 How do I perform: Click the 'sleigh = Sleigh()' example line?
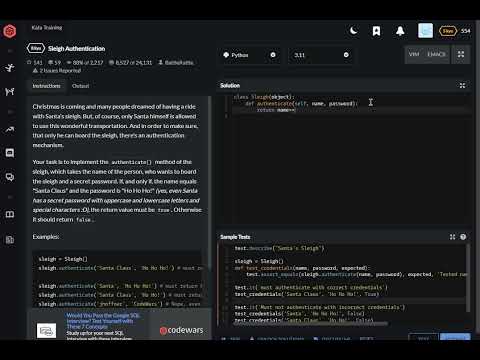[x=63, y=259]
